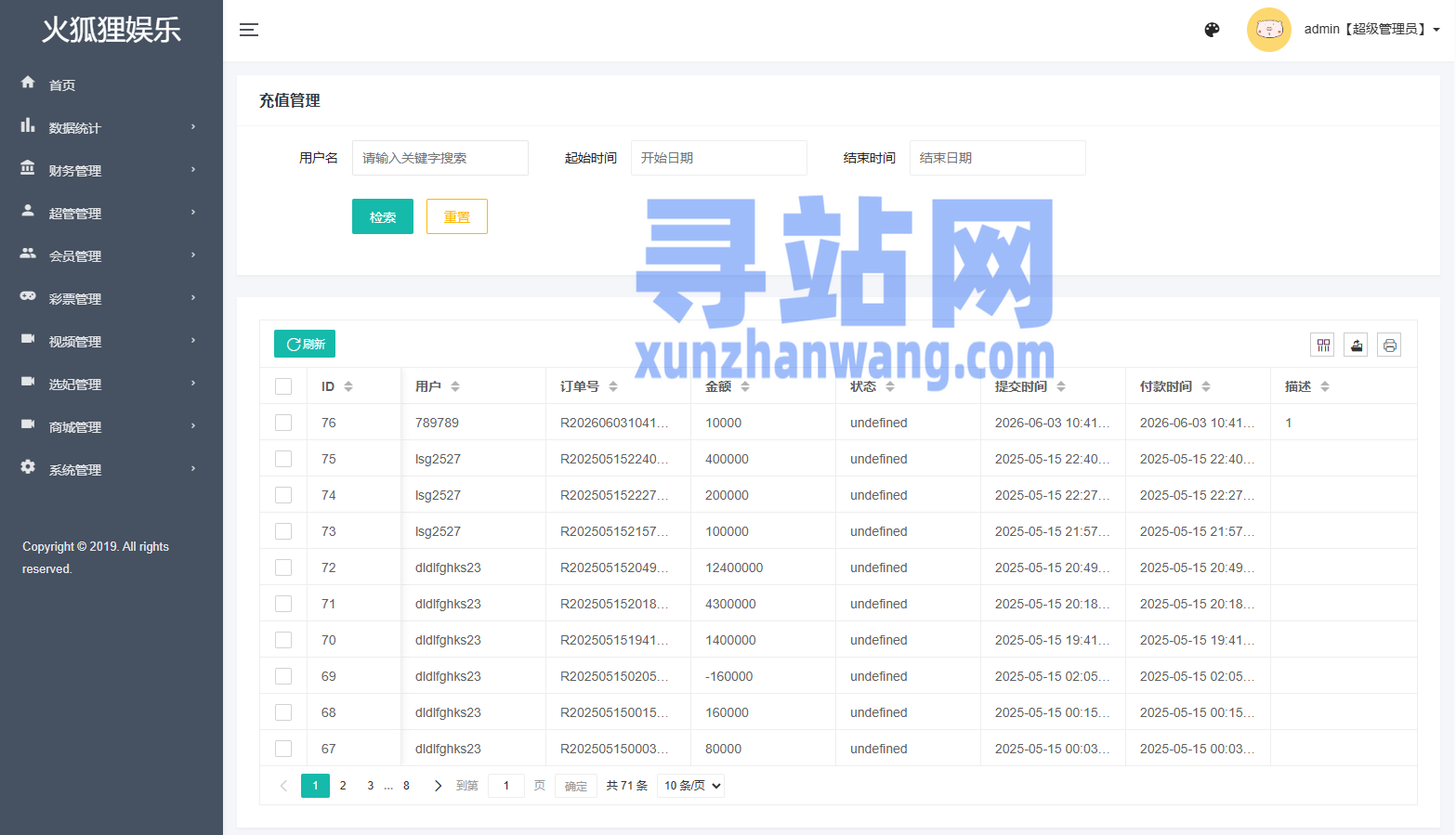Click the 刷新 refresh button
The height and width of the screenshot is (835, 1456).
pyautogui.click(x=305, y=344)
